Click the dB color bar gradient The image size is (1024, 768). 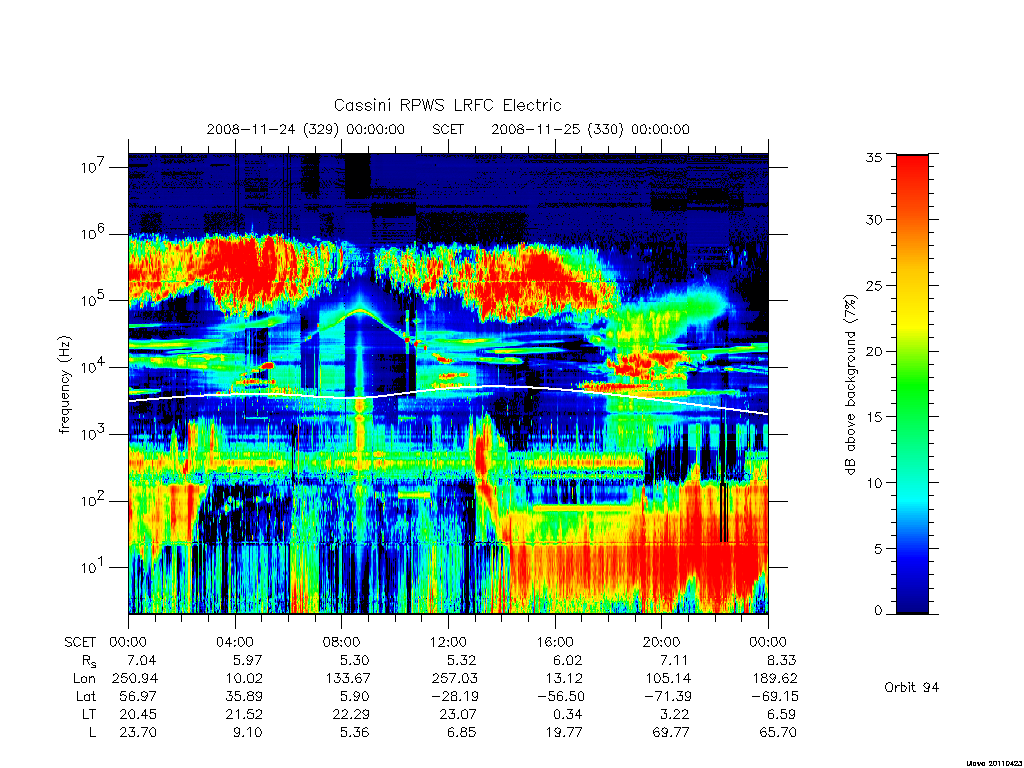912,384
